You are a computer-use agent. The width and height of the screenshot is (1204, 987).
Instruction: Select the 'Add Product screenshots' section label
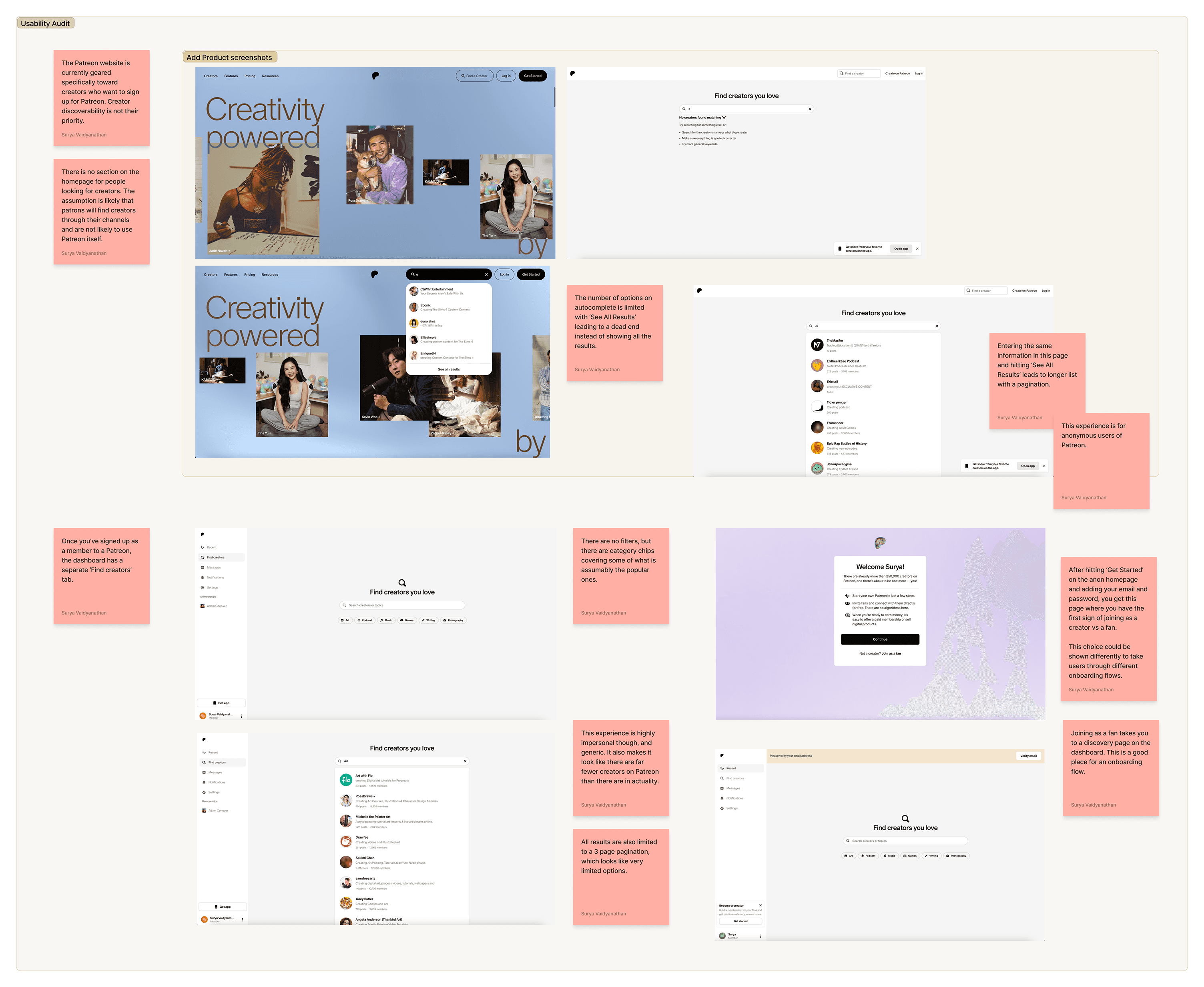click(229, 58)
